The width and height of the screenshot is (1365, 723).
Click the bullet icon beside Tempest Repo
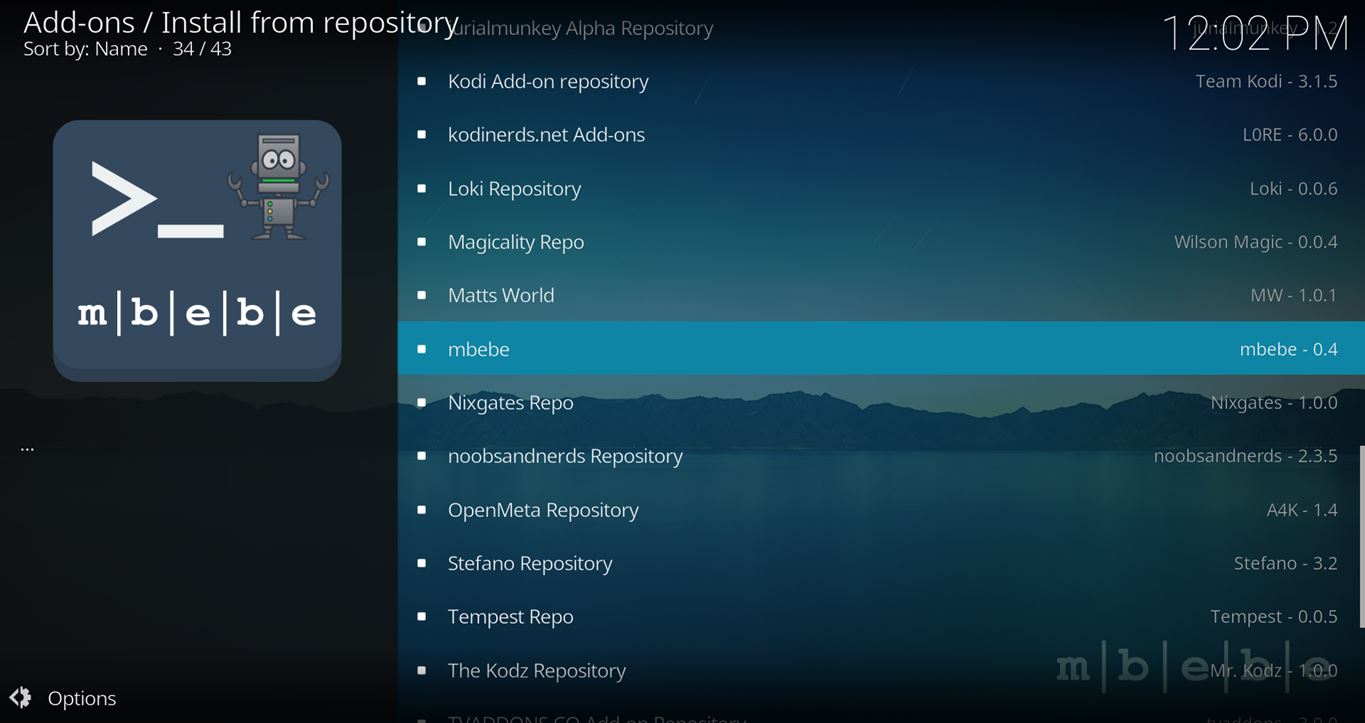point(422,617)
